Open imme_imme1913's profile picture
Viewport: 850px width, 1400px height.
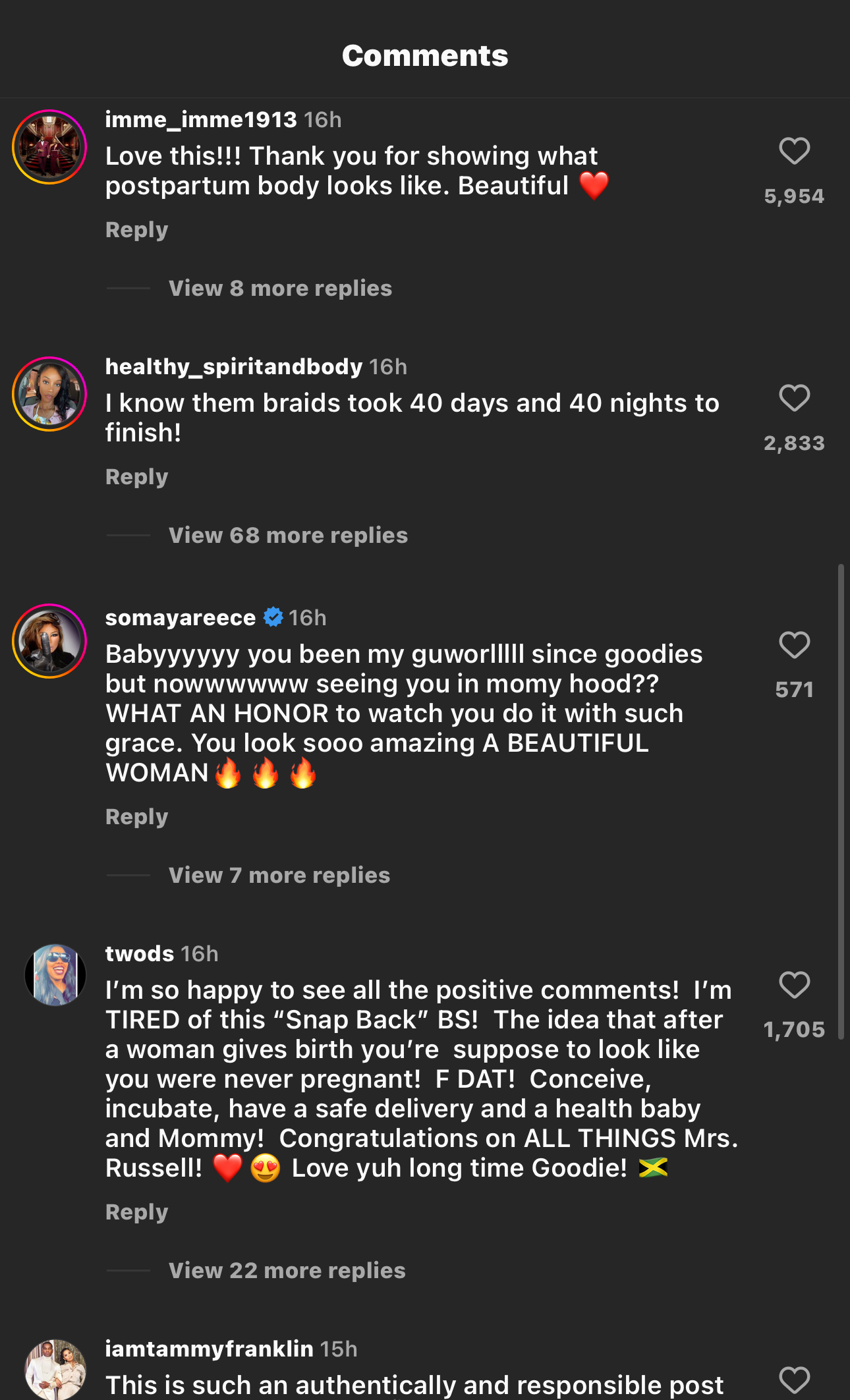[49, 147]
